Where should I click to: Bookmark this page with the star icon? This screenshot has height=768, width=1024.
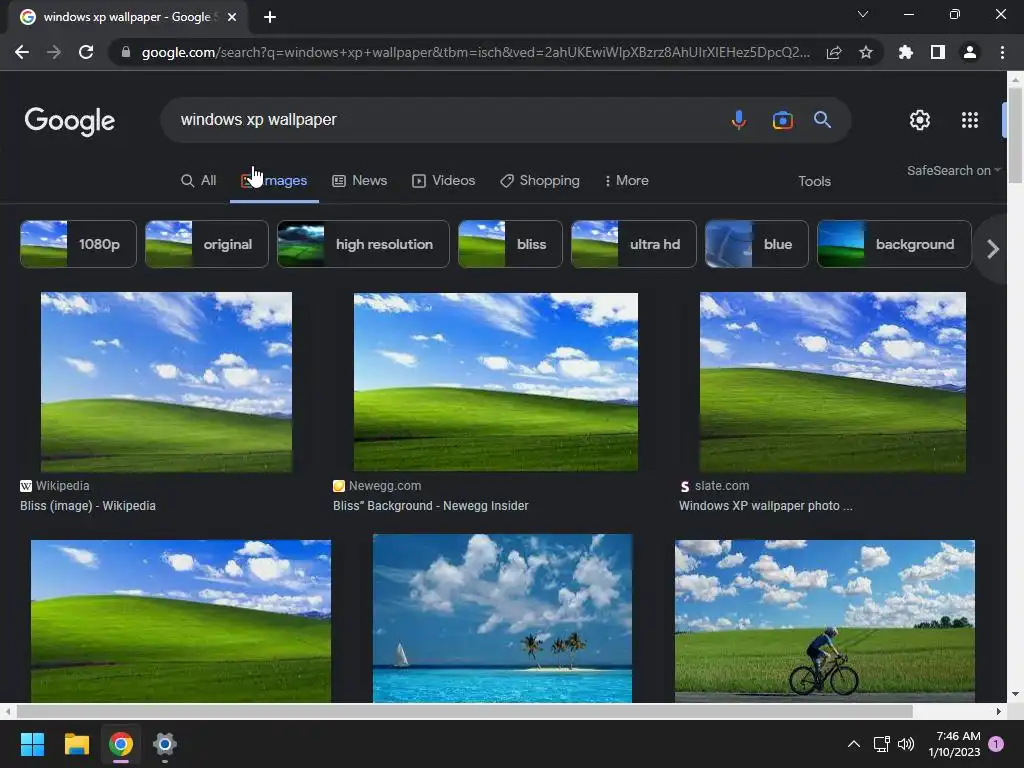pyautogui.click(x=866, y=52)
